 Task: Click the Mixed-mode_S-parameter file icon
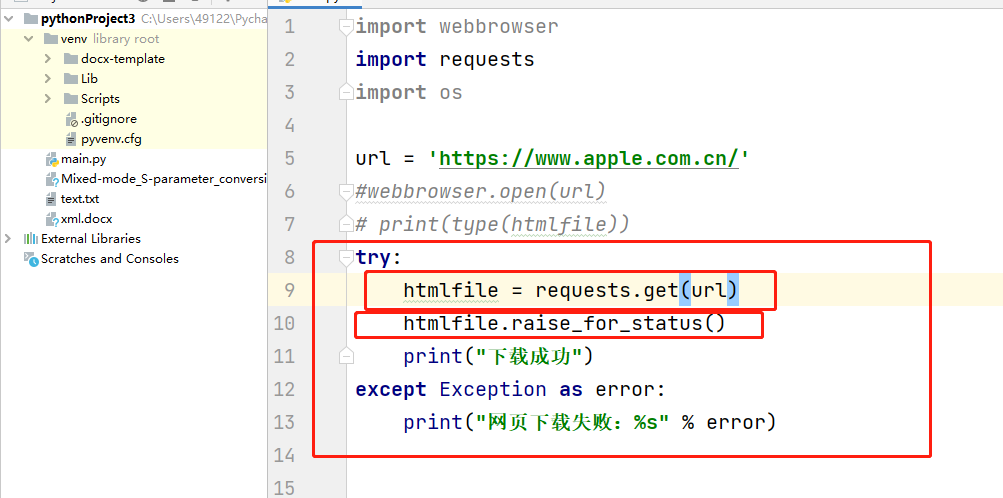click(52, 179)
